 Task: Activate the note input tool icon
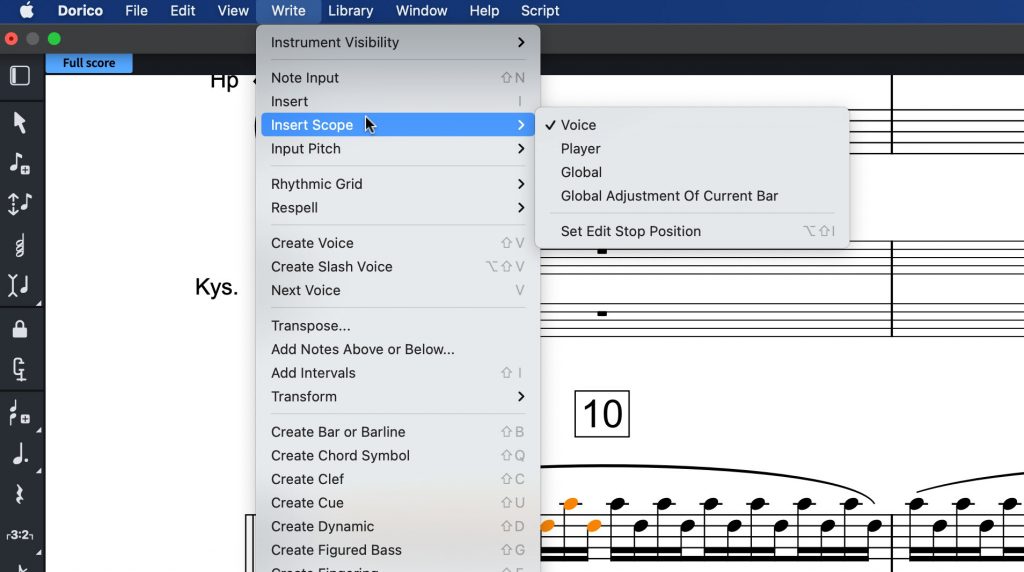[x=20, y=163]
